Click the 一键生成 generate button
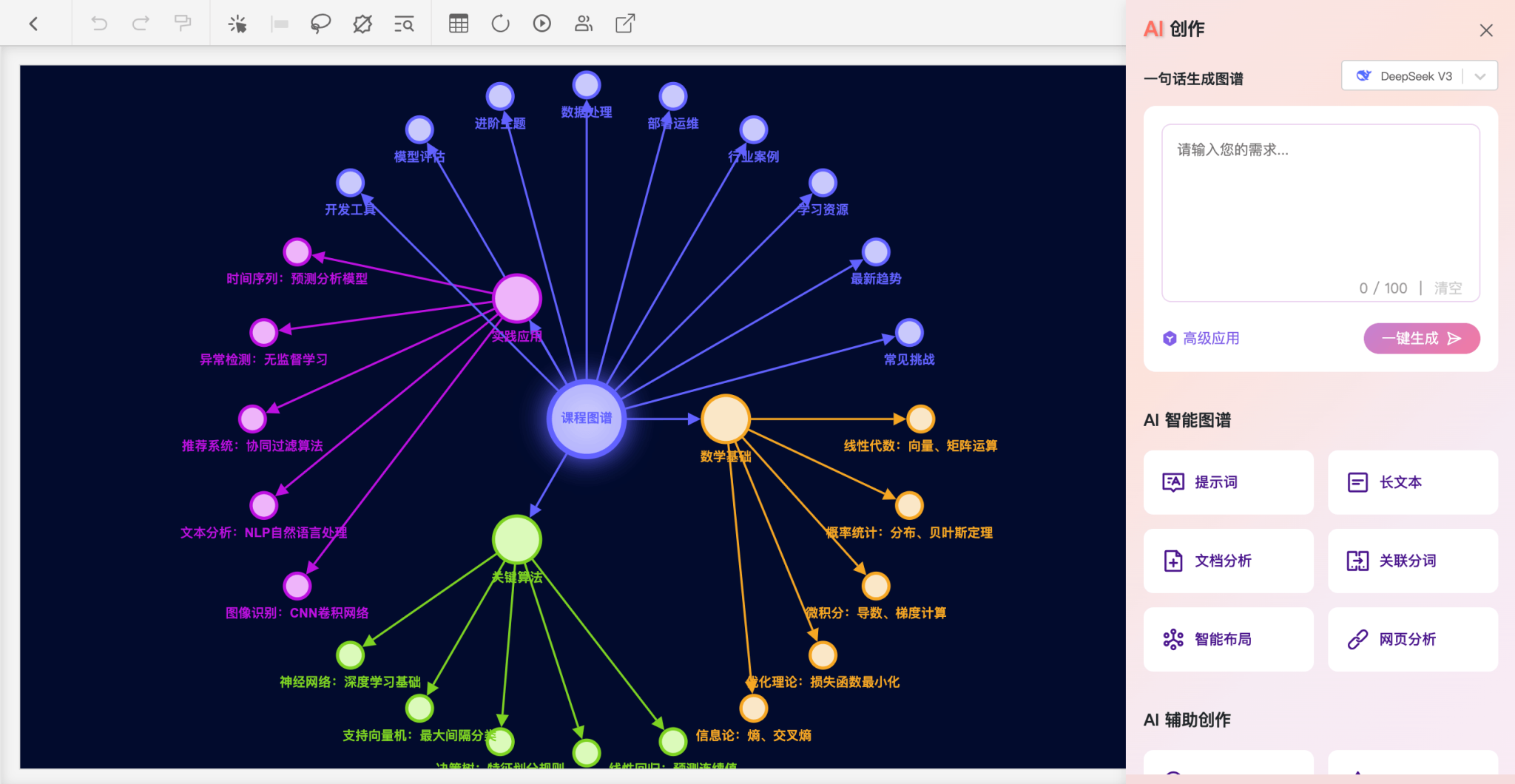Viewport: 1515px width, 784px height. (1421, 339)
